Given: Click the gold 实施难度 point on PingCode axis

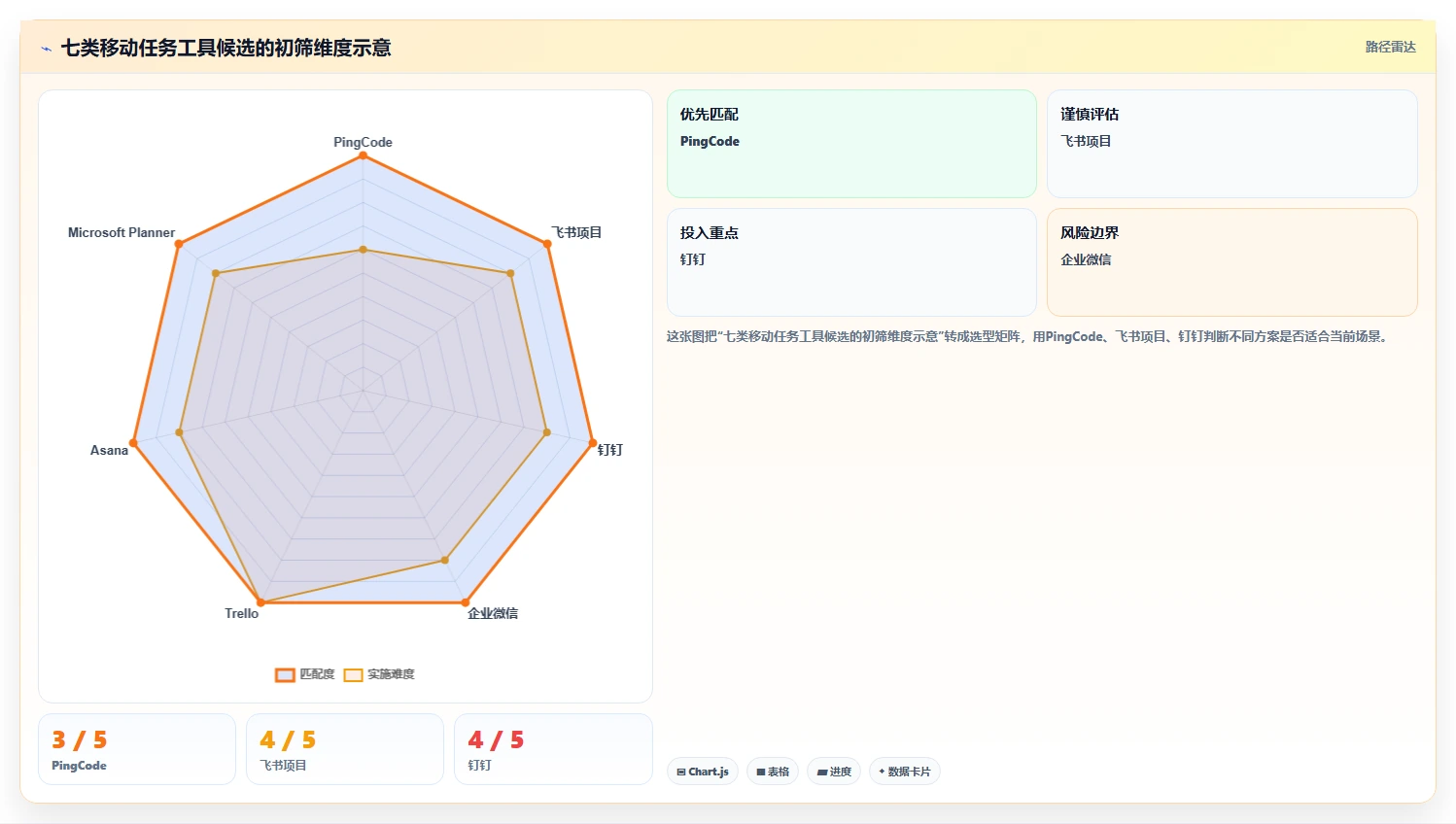Looking at the screenshot, I should 364,250.
